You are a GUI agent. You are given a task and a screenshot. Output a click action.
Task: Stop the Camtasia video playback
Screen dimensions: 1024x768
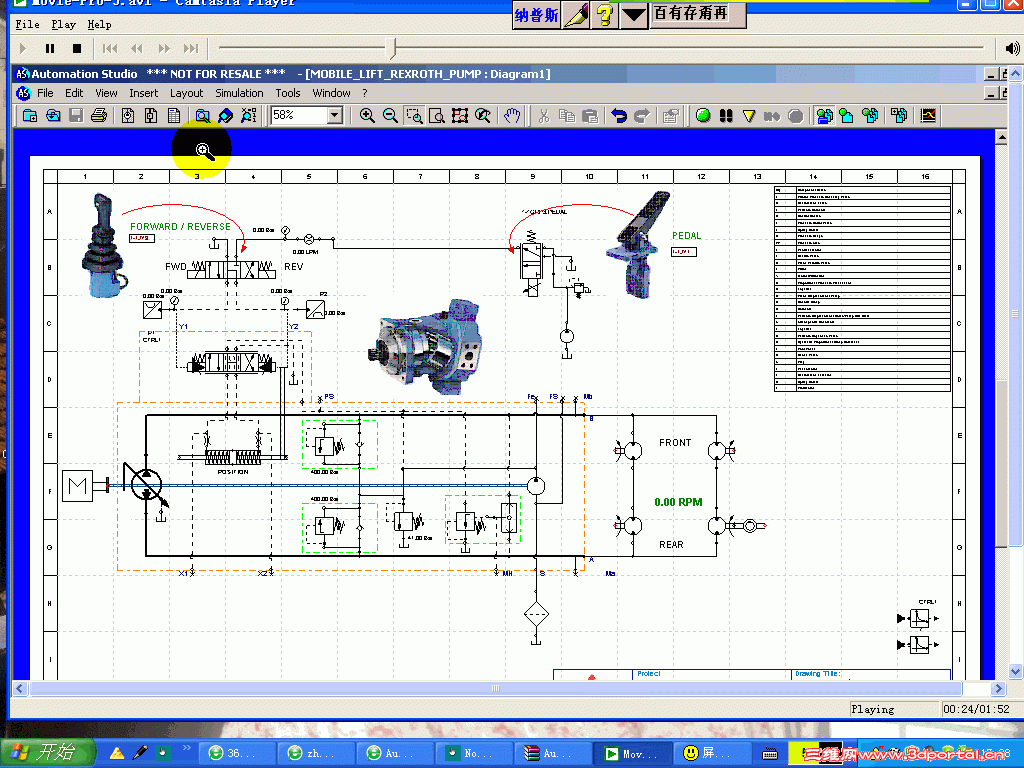(x=76, y=48)
